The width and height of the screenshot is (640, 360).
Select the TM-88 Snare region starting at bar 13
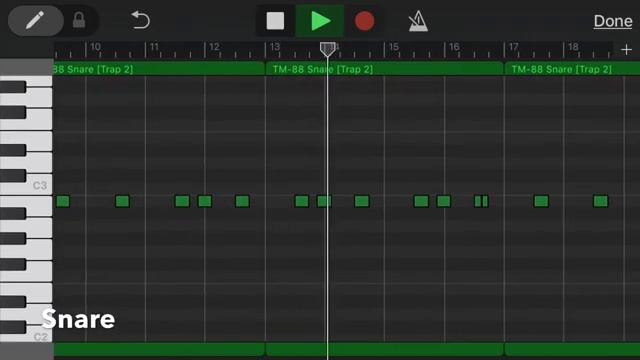[x=384, y=69]
